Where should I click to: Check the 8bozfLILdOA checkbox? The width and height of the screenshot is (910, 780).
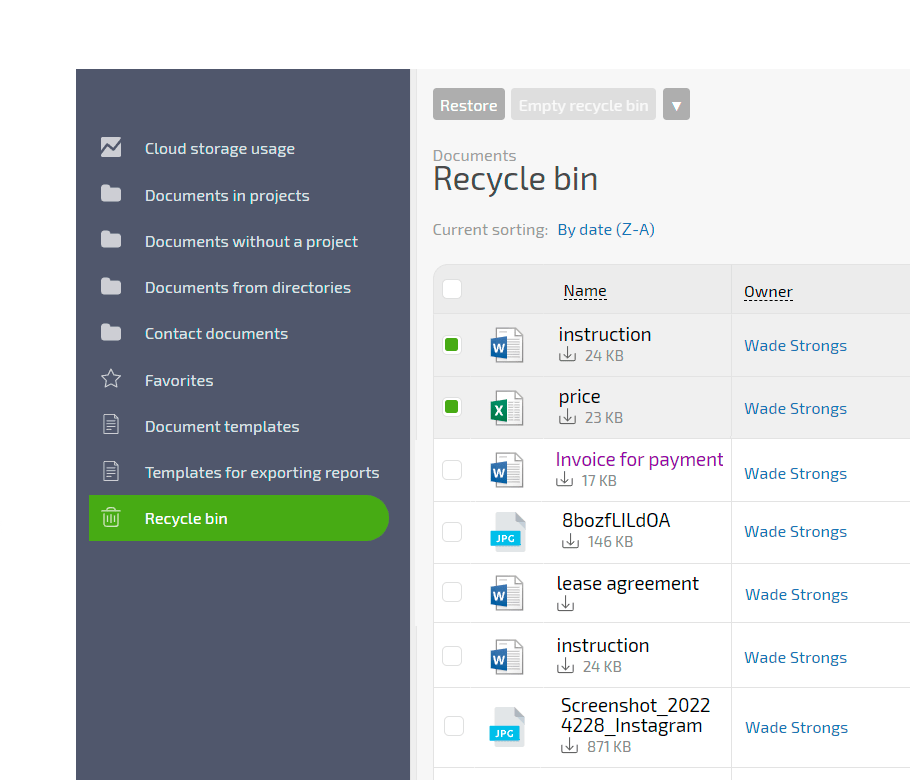(452, 532)
